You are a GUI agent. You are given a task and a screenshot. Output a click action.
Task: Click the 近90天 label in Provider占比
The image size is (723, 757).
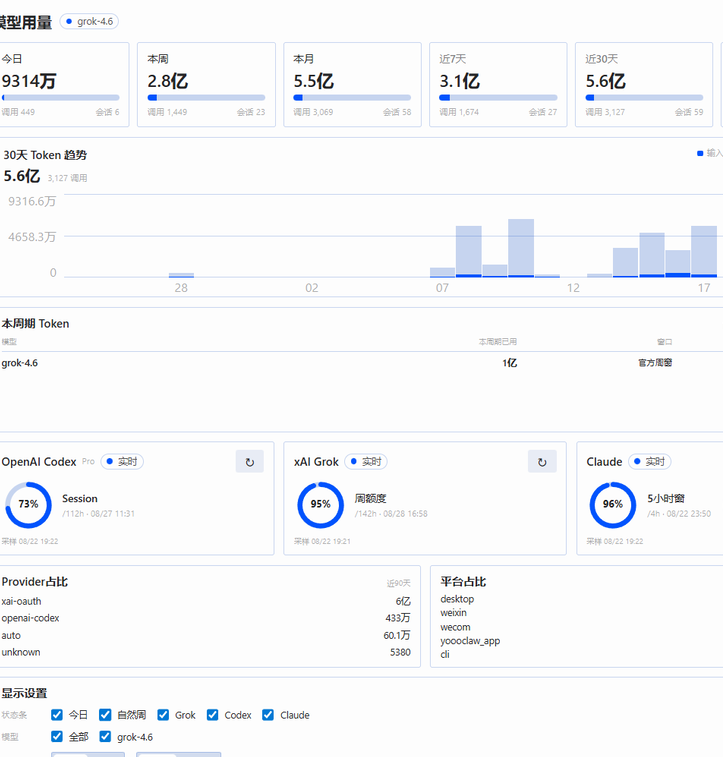398,583
